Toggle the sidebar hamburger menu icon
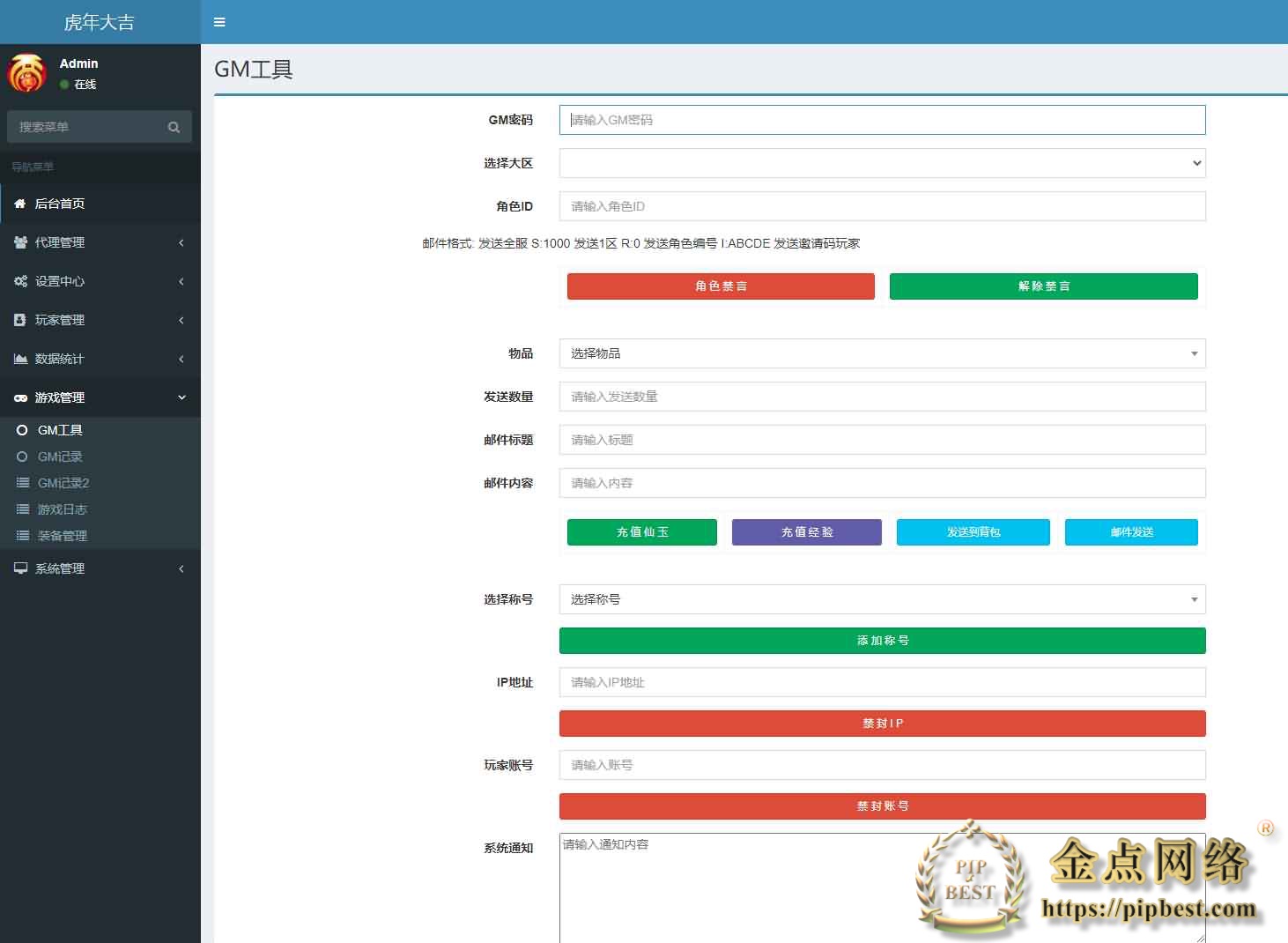The image size is (1288, 943). coord(219,22)
